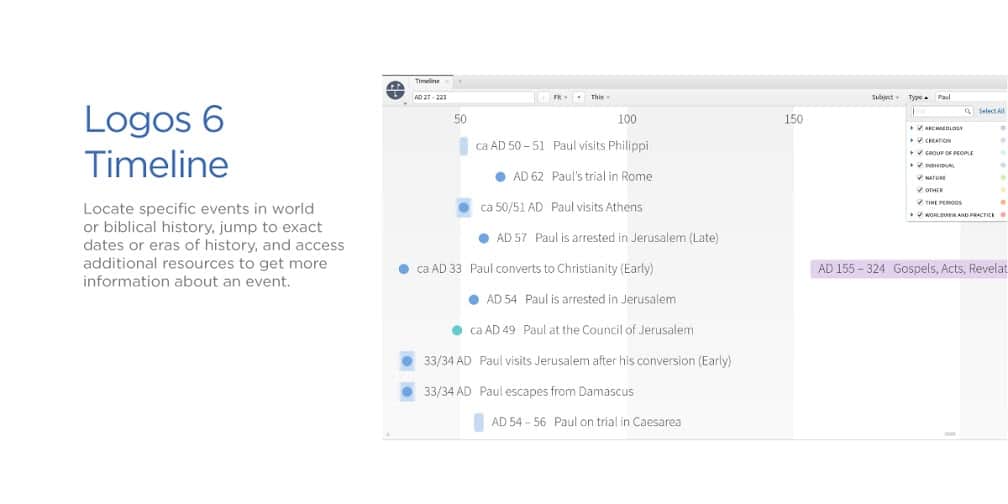Click the search magnifier in the Type filter
Screen dimensions: 1008x504
point(967,111)
